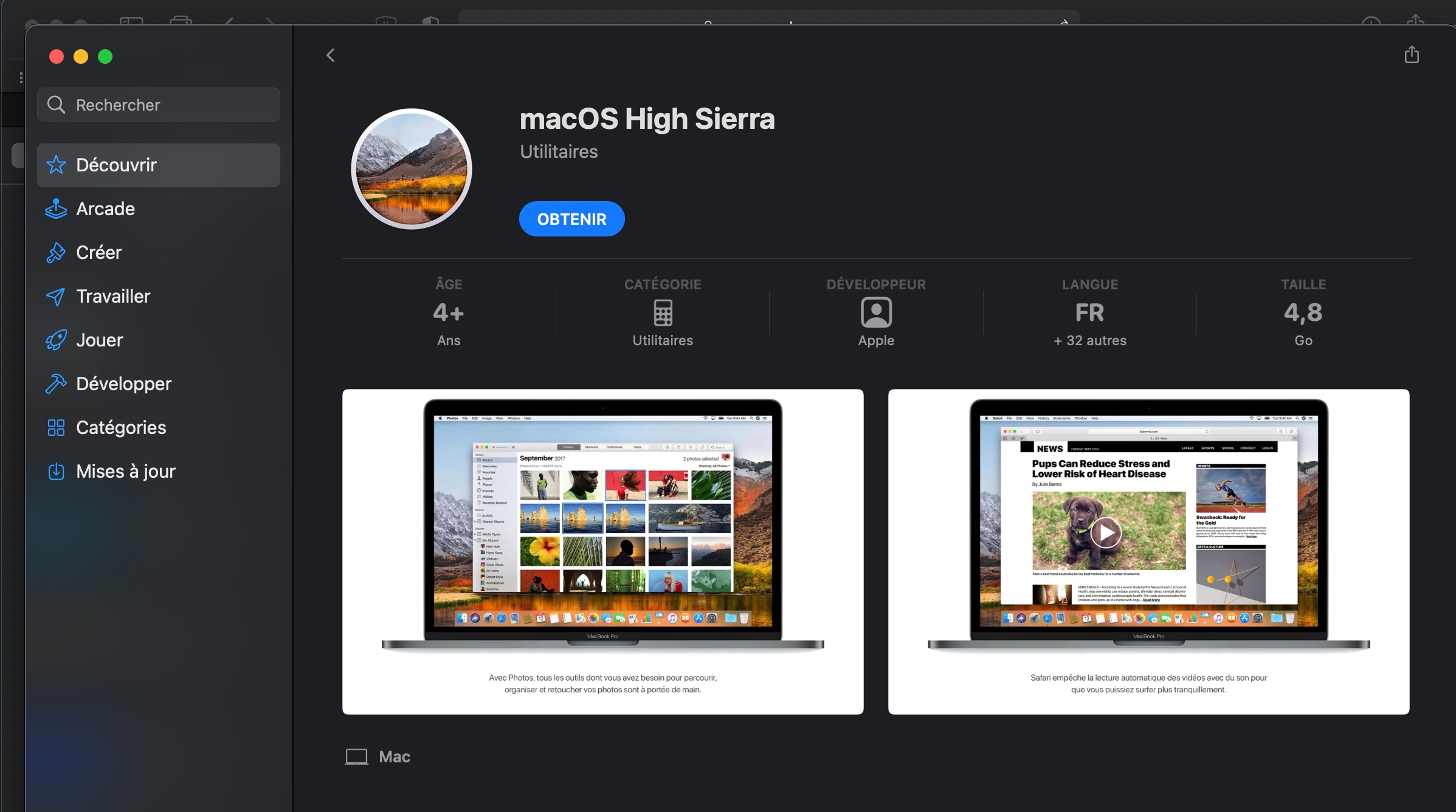This screenshot has width=1456, height=812.
Task: Open the Arcade section in sidebar
Action: click(x=105, y=208)
